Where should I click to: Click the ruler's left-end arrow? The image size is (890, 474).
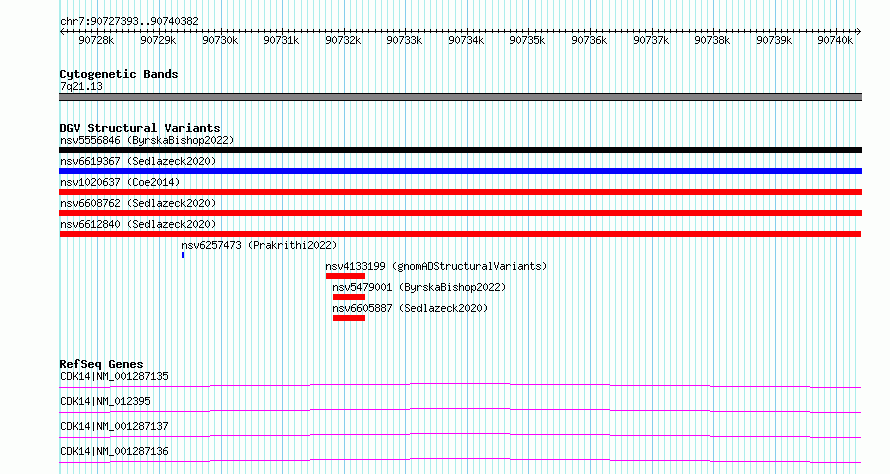[x=62, y=32]
